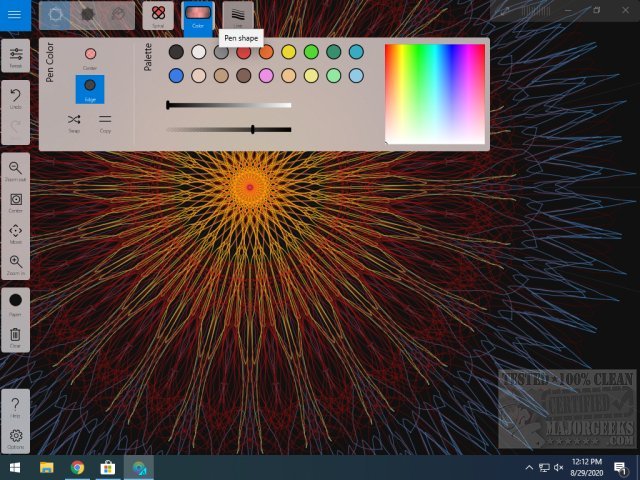The height and width of the screenshot is (480, 640).
Task: Click the muted volume tray icon
Action: pyautogui.click(x=558, y=468)
